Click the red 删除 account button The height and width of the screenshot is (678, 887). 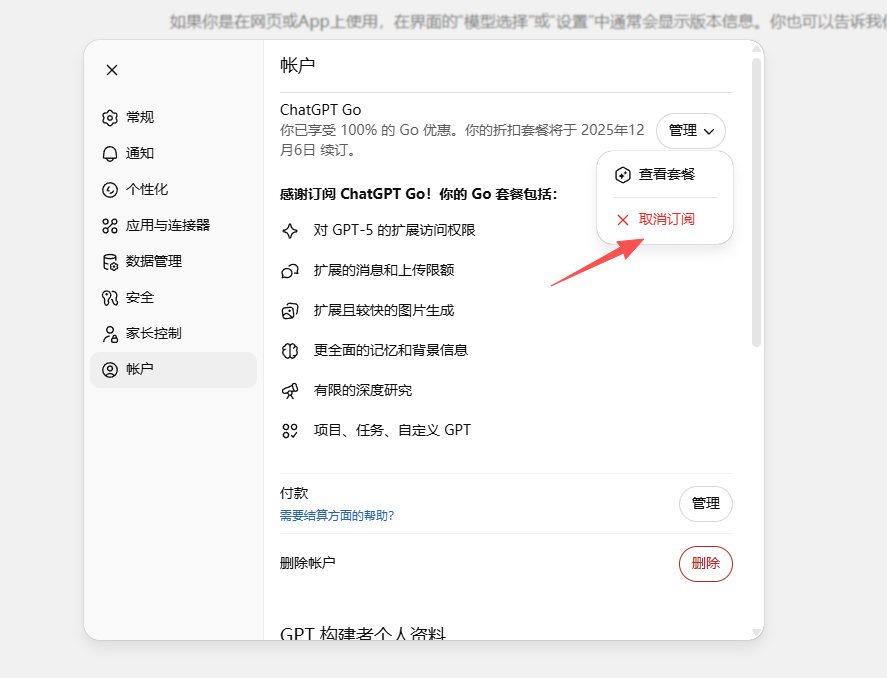pos(705,563)
